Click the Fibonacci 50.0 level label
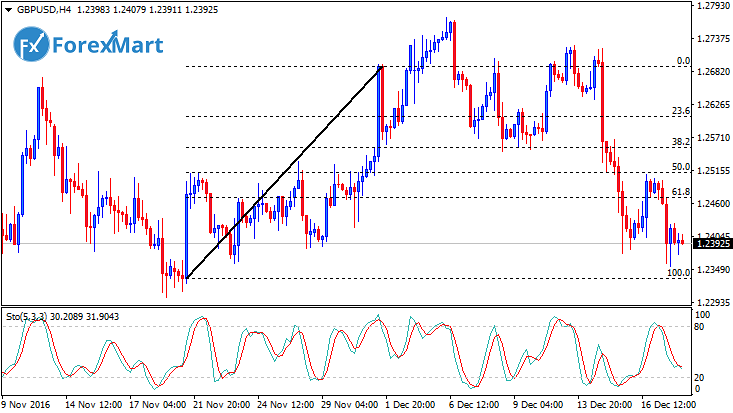This screenshot has width=733, height=413. pos(681,167)
